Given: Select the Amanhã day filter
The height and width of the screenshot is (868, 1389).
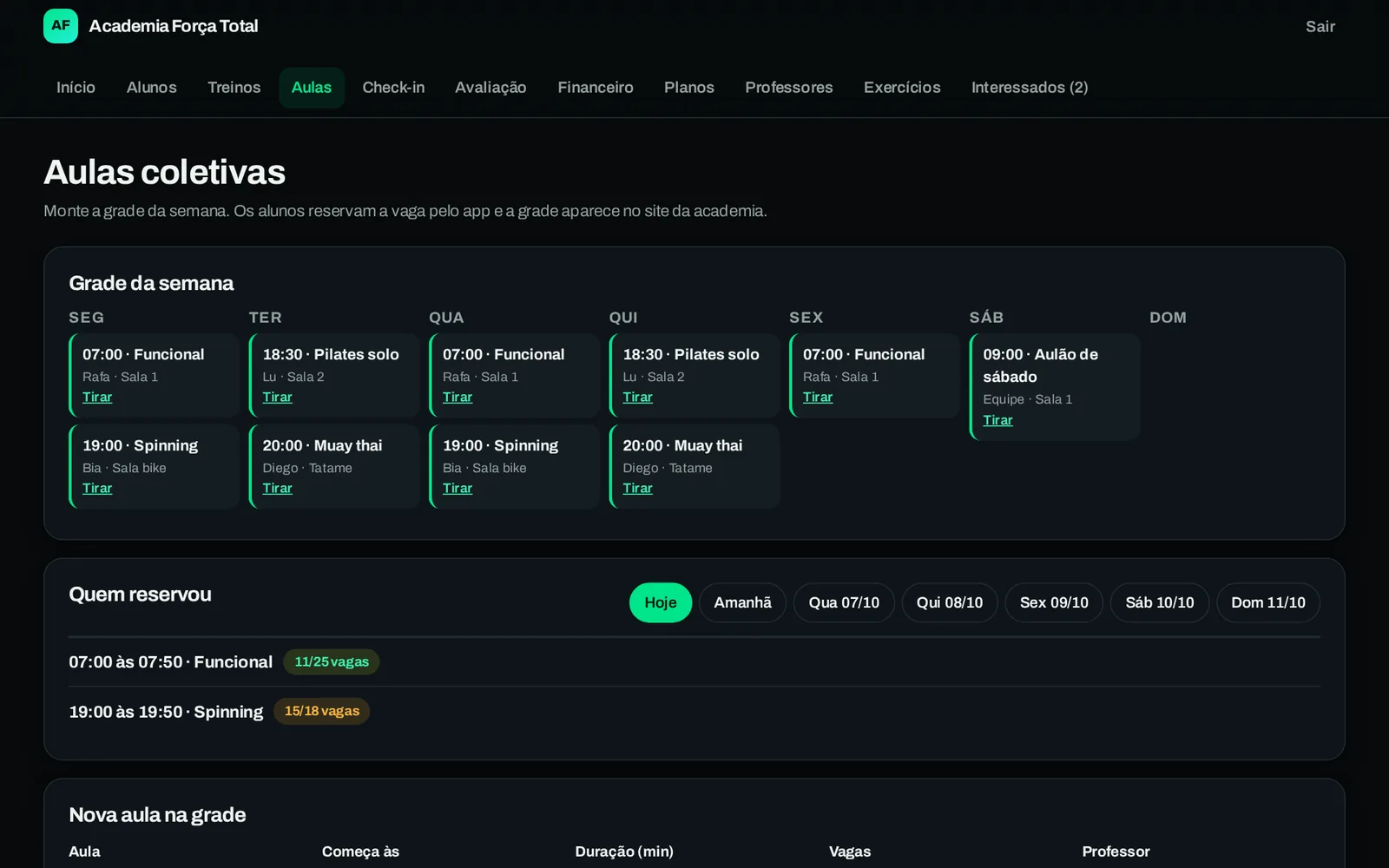Looking at the screenshot, I should pyautogui.click(x=742, y=602).
